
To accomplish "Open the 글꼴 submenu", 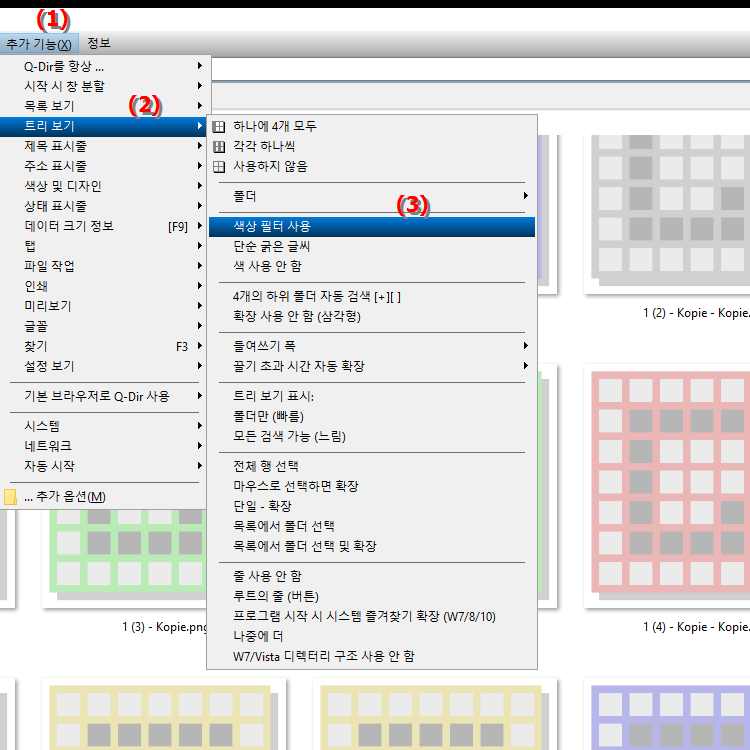I will pyautogui.click(x=103, y=327).
